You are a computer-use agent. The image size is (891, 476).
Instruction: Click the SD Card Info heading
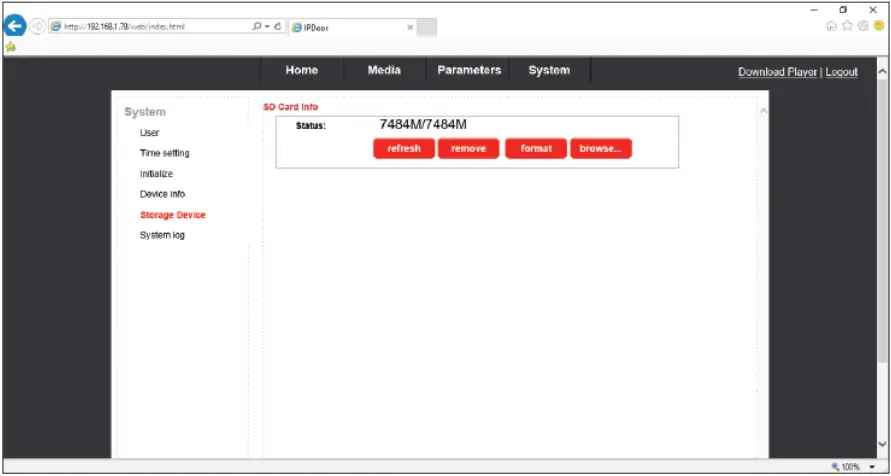tap(290, 107)
